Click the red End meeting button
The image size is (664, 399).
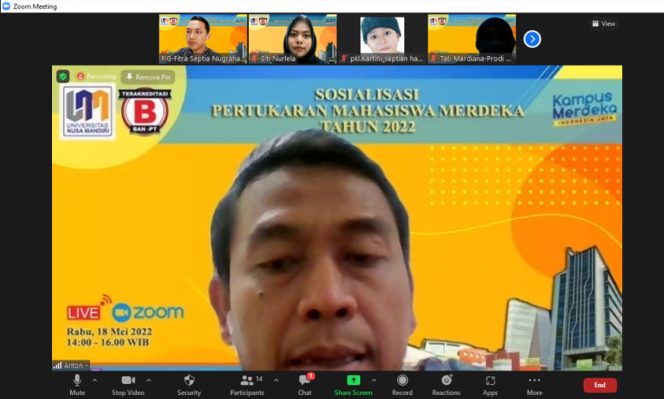point(600,385)
